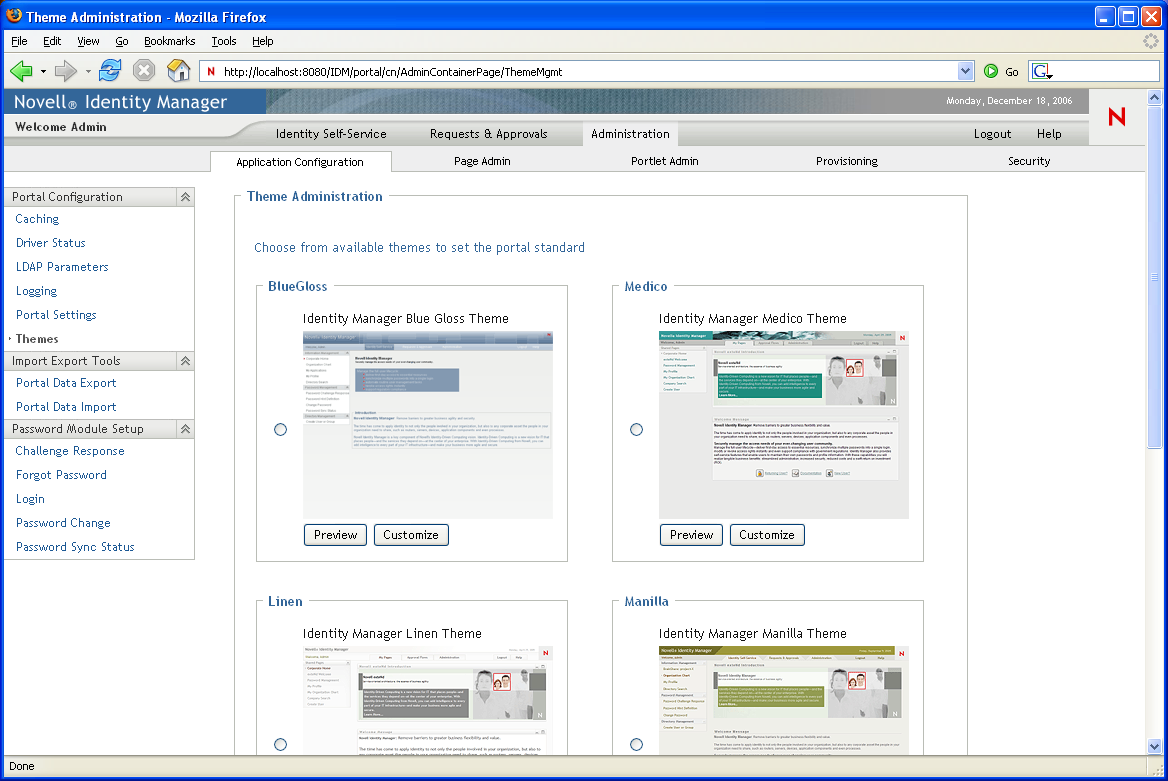This screenshot has width=1168, height=781.
Task: Open the Portal Data Export link
Action: tap(66, 383)
